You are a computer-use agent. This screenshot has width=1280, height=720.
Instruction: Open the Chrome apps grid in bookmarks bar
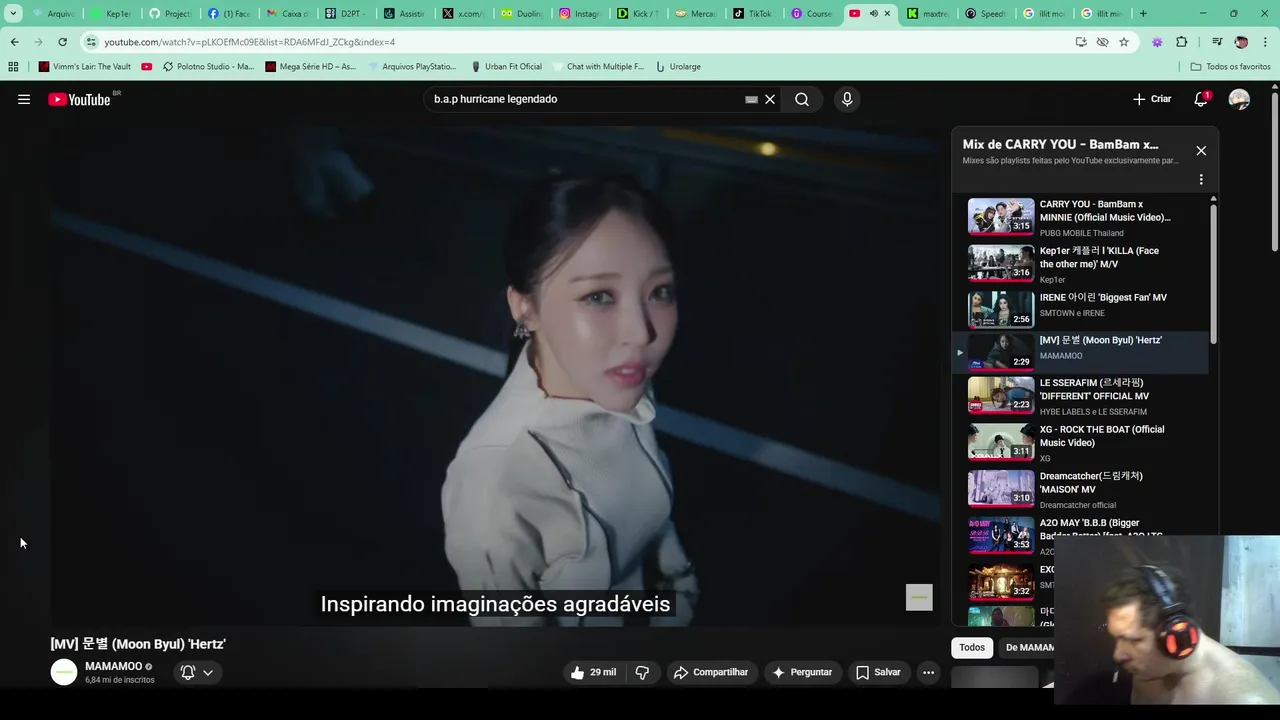point(13,66)
